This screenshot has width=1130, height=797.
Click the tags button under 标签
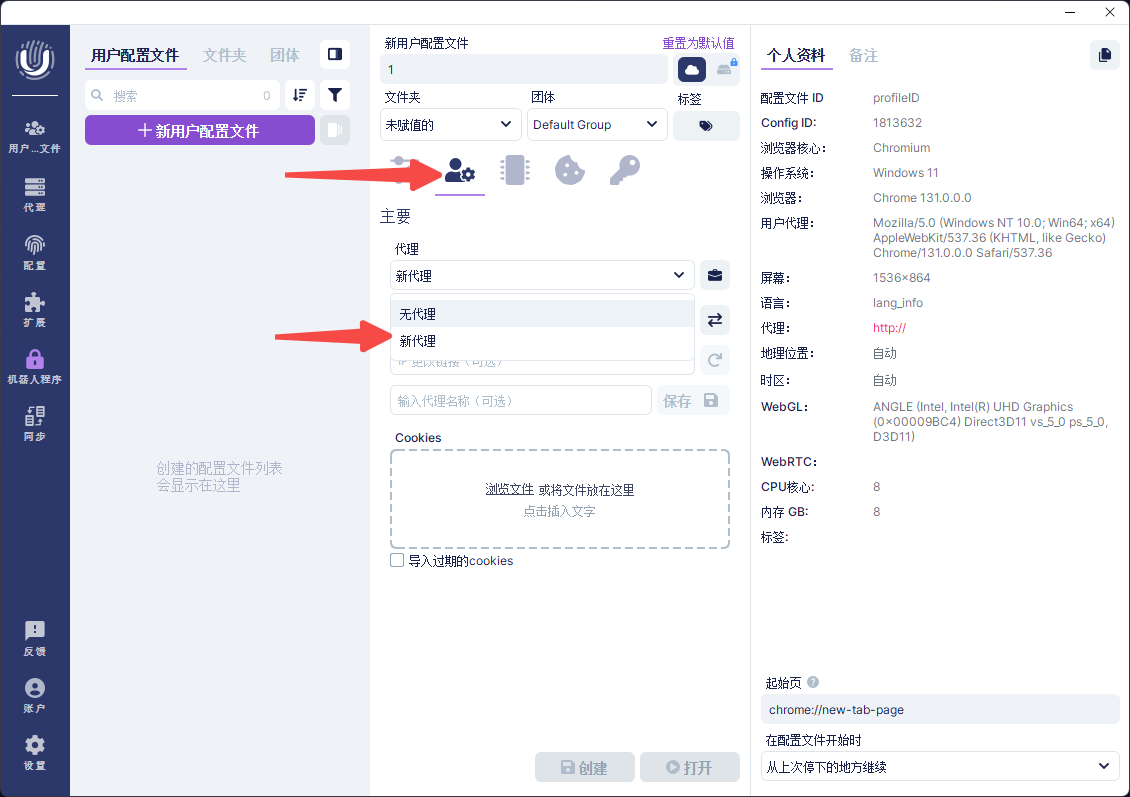[706, 126]
